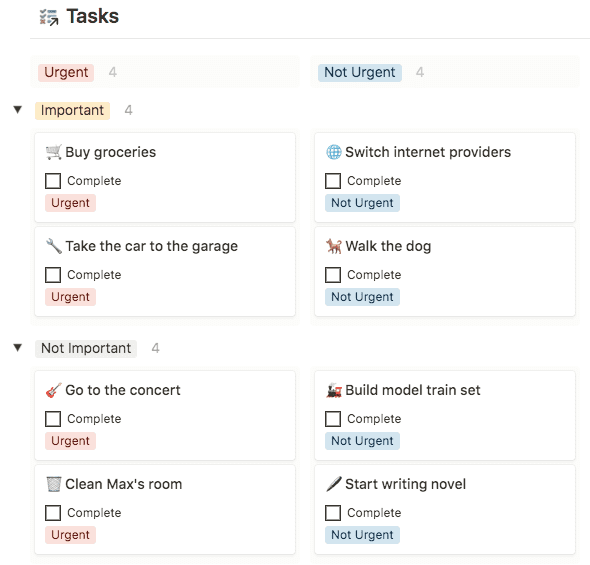Open the Switch internet providers task title
590x565 pixels.
coord(428,152)
